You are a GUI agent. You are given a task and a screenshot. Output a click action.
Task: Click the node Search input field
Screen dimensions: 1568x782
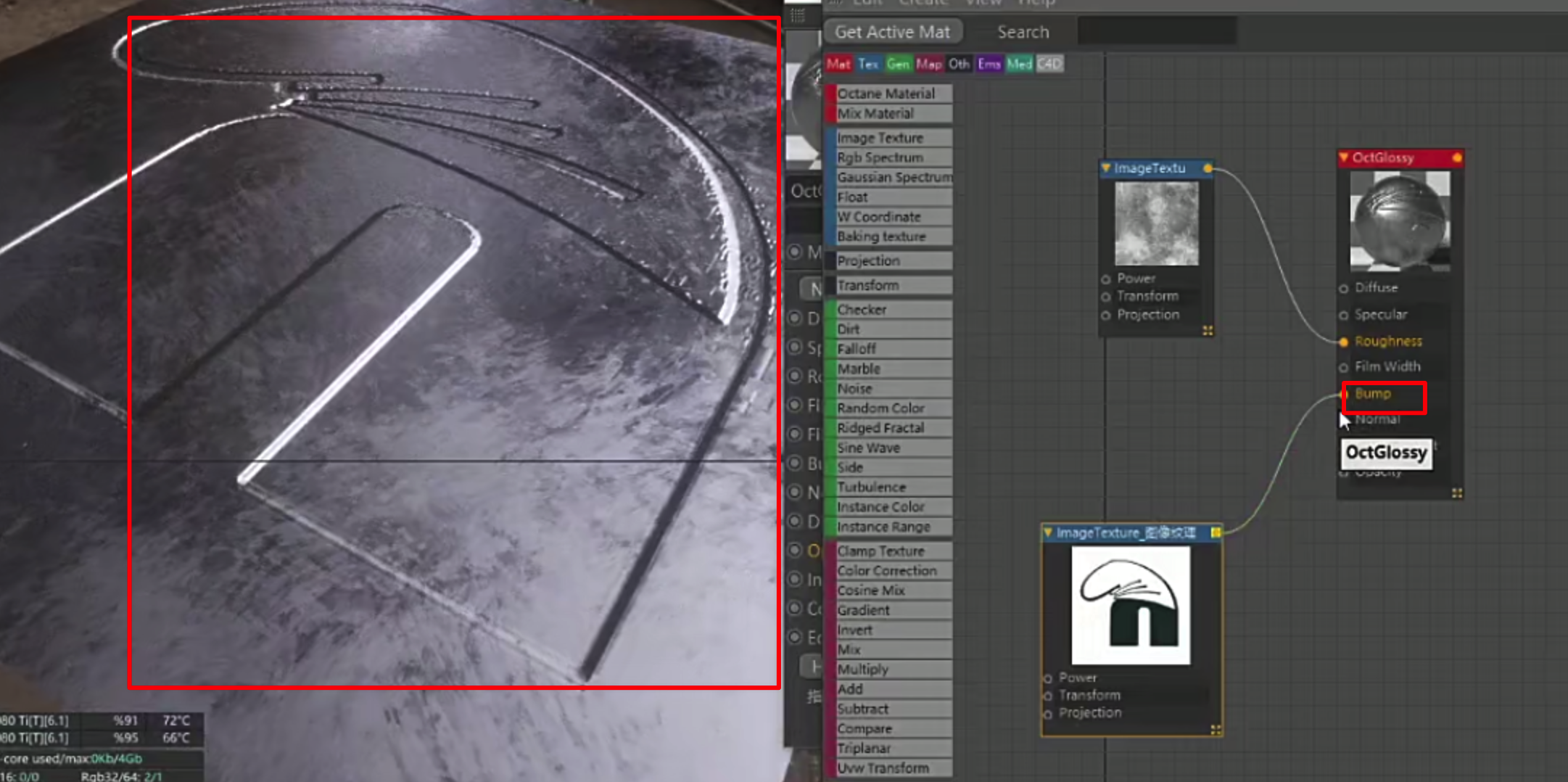click(x=1157, y=32)
